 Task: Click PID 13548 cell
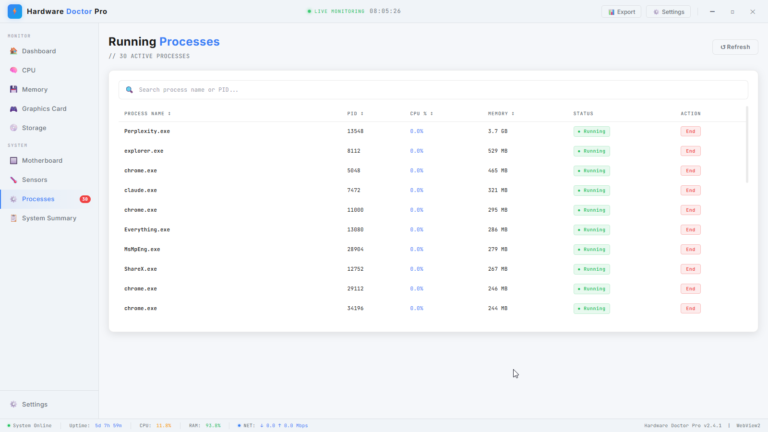coord(355,131)
